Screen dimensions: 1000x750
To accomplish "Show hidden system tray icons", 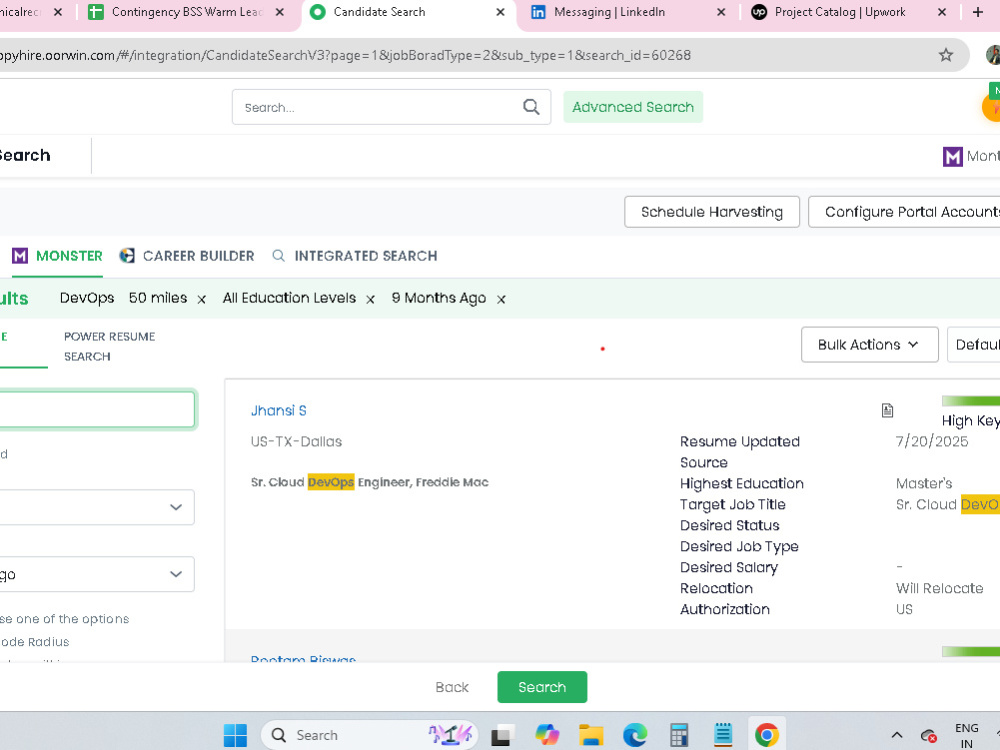I will tap(897, 735).
